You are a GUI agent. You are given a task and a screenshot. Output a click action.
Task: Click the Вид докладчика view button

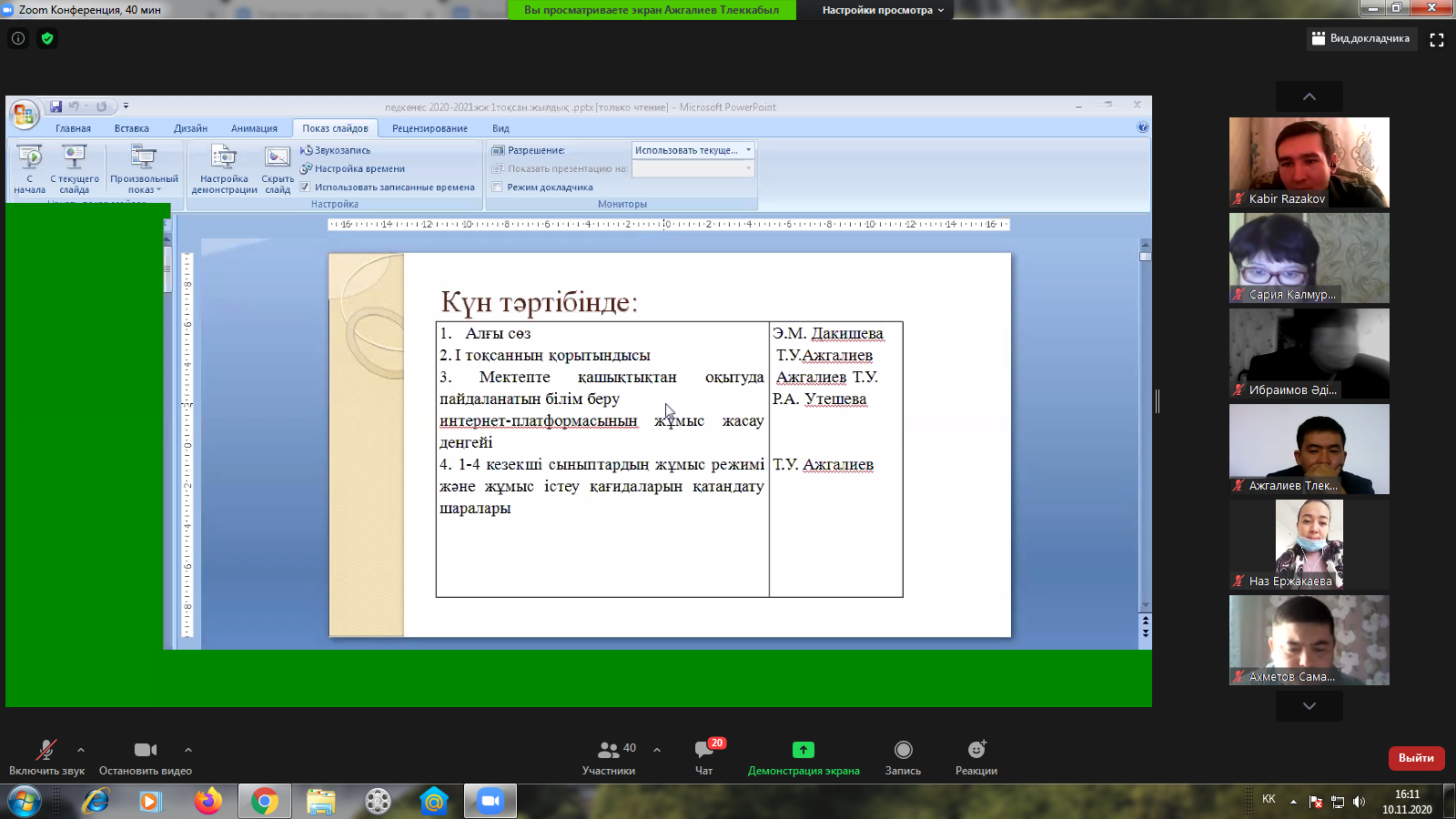[x=1361, y=38]
